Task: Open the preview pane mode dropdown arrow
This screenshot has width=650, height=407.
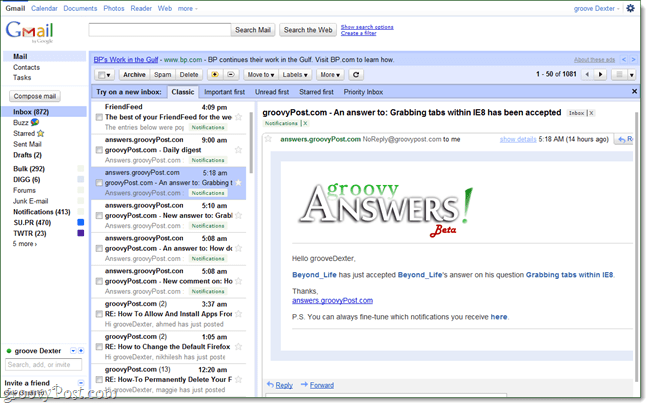Action: point(632,75)
